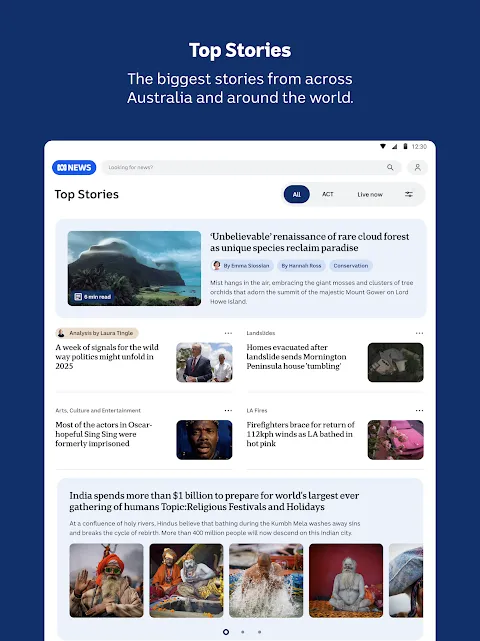Select the All filter pill
480x641 pixels.
[296, 194]
